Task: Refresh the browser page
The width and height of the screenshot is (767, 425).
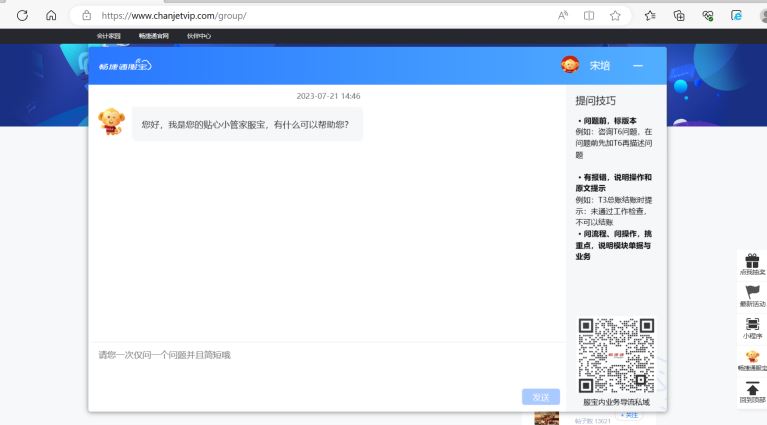Action: coord(22,15)
